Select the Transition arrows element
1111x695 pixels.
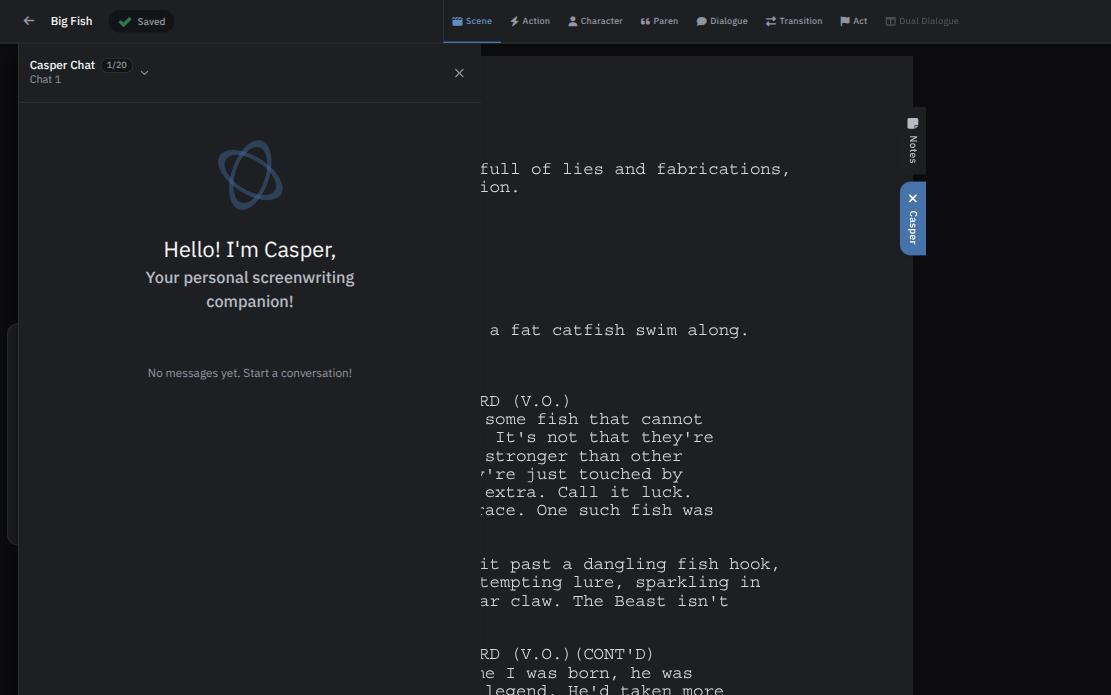pyautogui.click(x=794, y=21)
